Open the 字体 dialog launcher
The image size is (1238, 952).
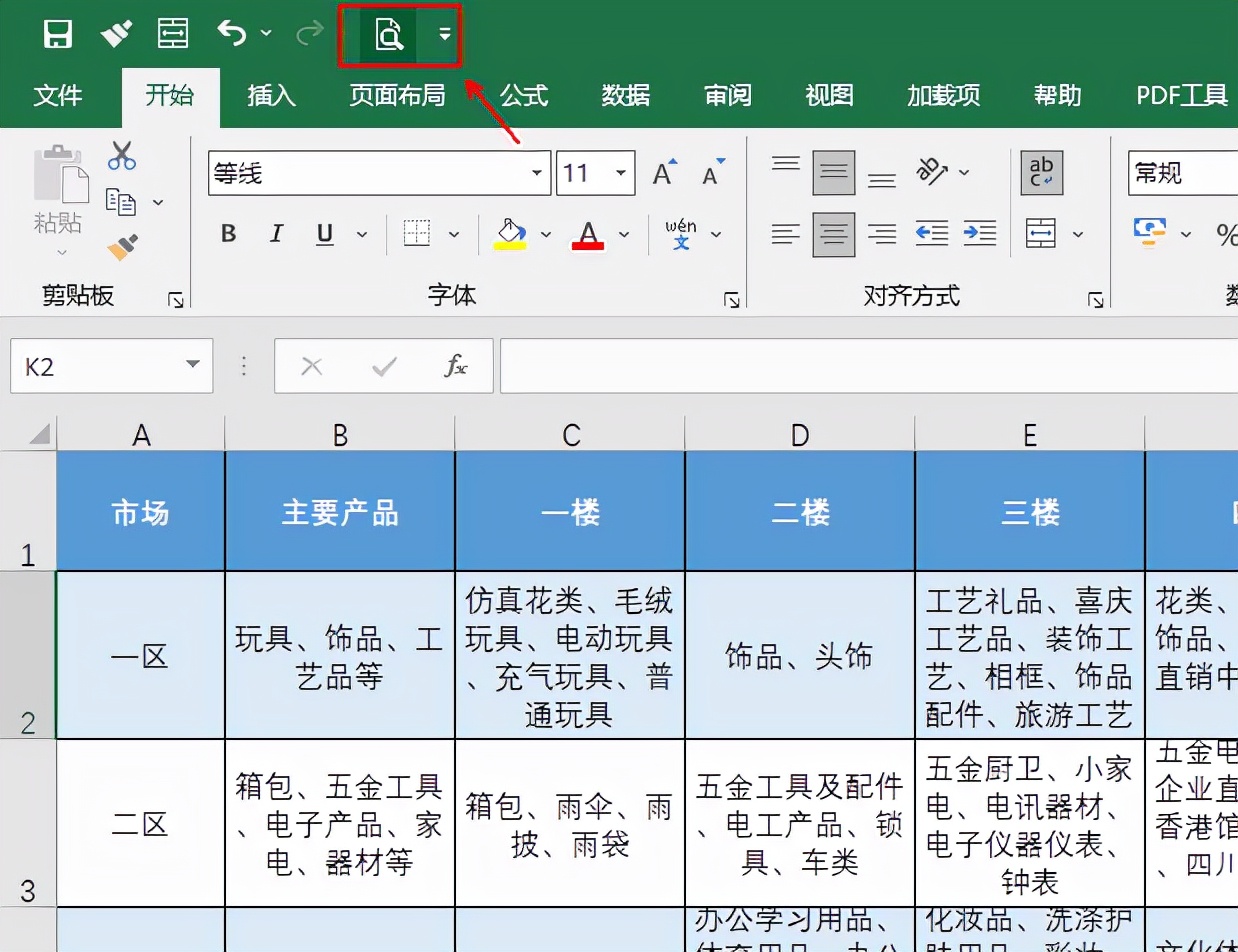click(732, 300)
